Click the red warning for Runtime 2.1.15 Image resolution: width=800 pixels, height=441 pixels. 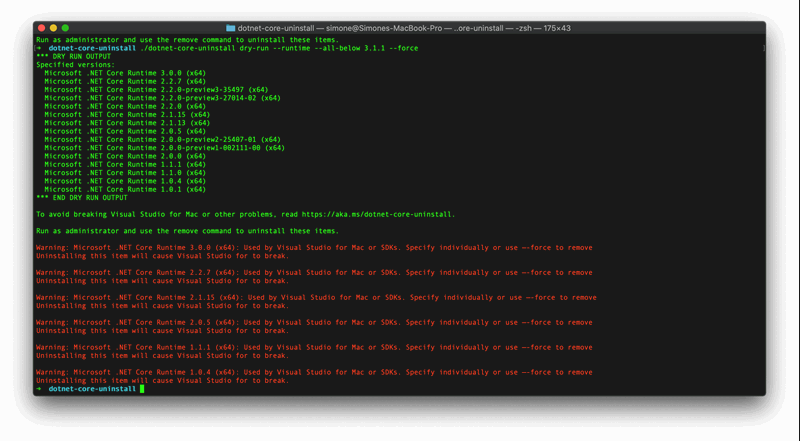(x=316, y=302)
